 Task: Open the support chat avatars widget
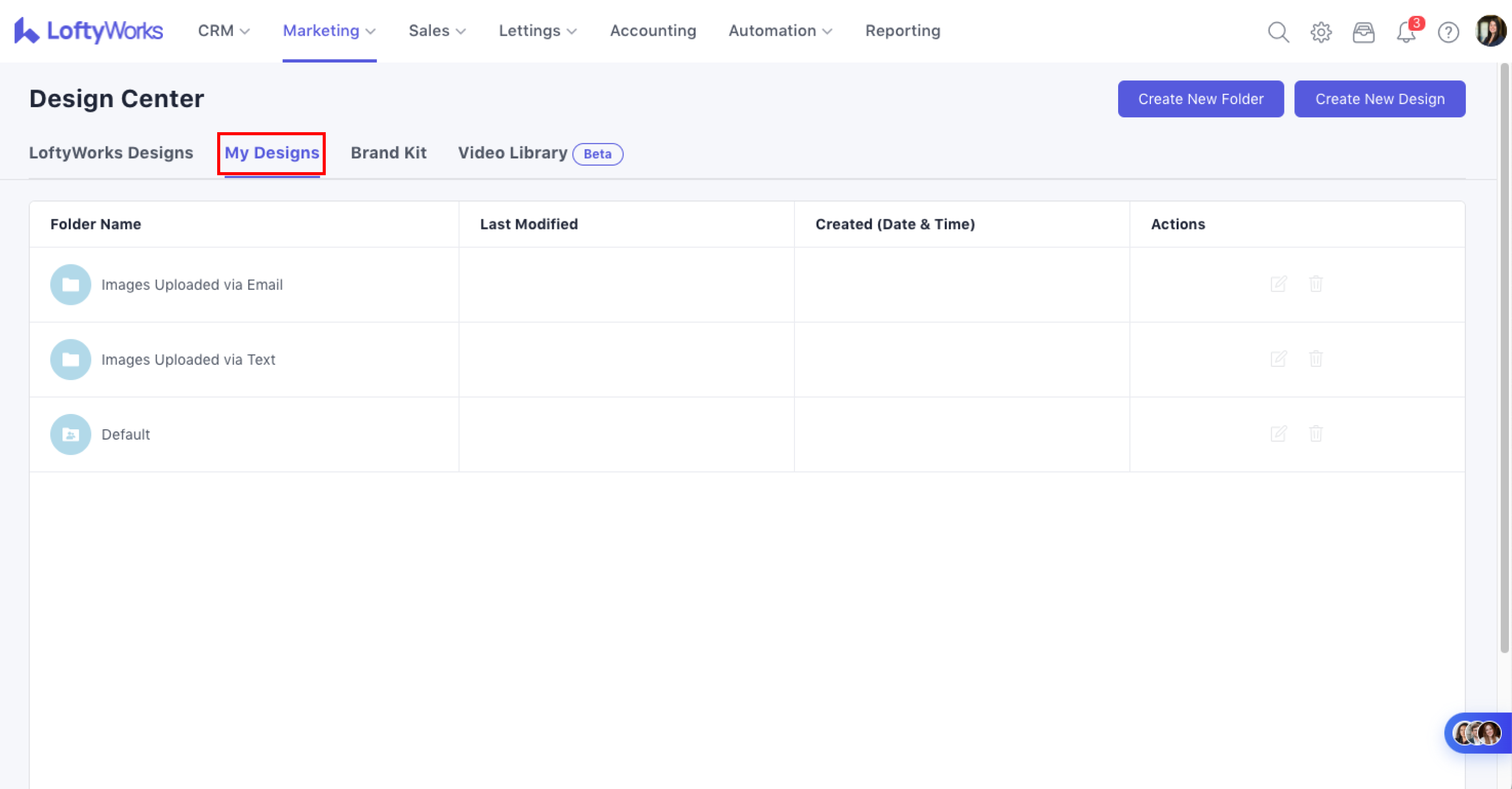pyautogui.click(x=1477, y=733)
